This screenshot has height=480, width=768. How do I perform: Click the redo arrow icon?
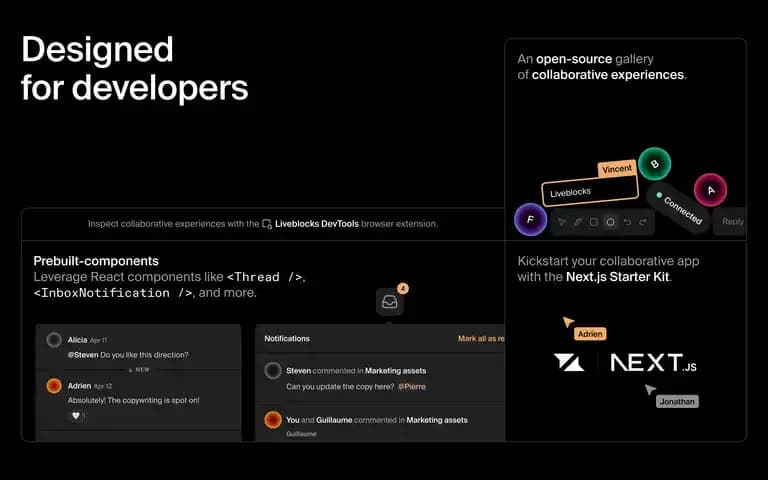[x=643, y=222]
